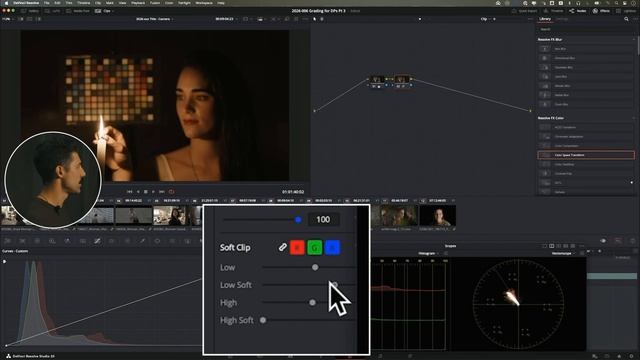Screen dimensions: 640x360
Task: Toggle the Gallery panel button
Action: coord(30,11)
